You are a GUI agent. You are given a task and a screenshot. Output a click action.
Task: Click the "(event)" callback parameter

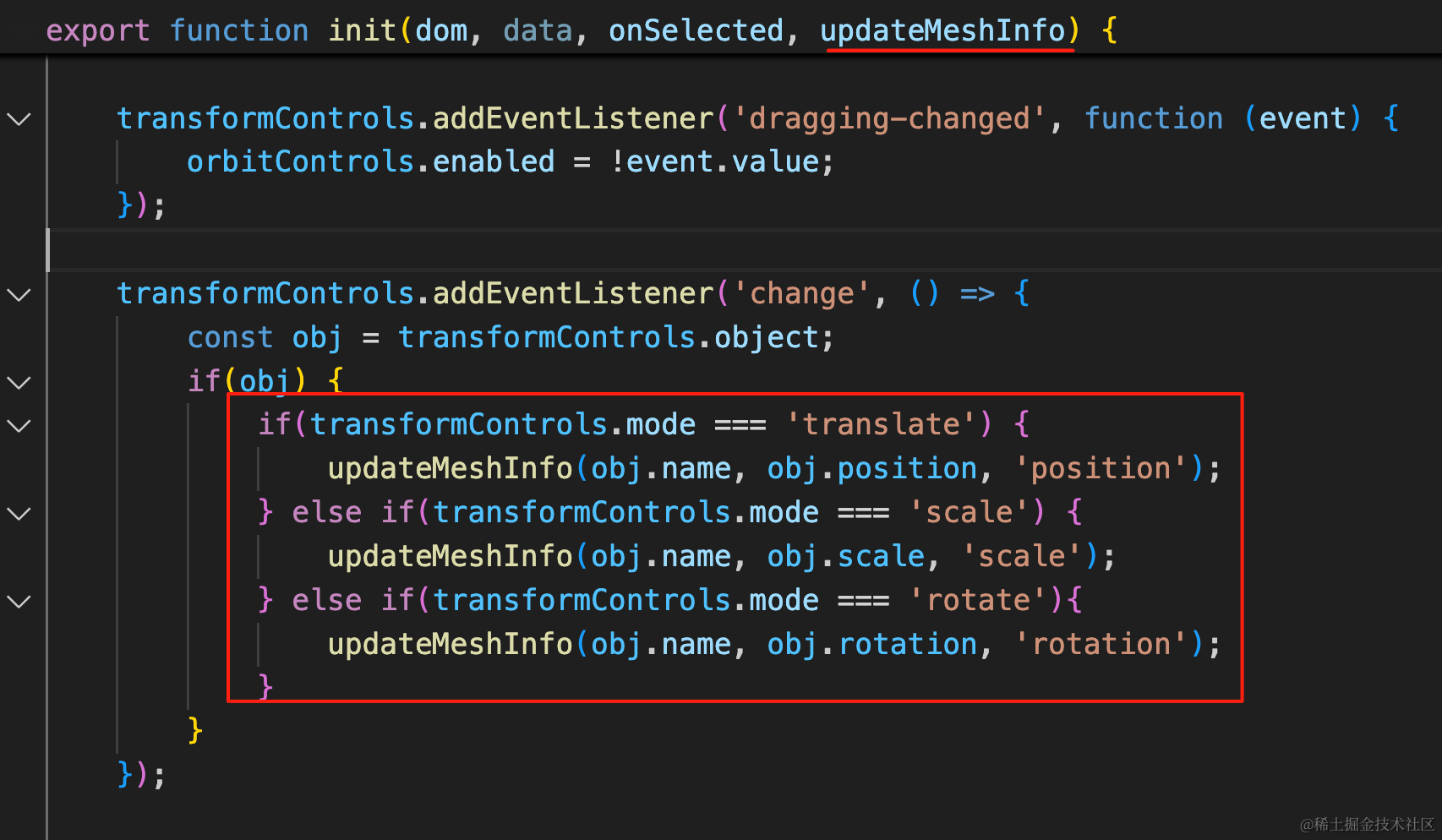(1303, 119)
